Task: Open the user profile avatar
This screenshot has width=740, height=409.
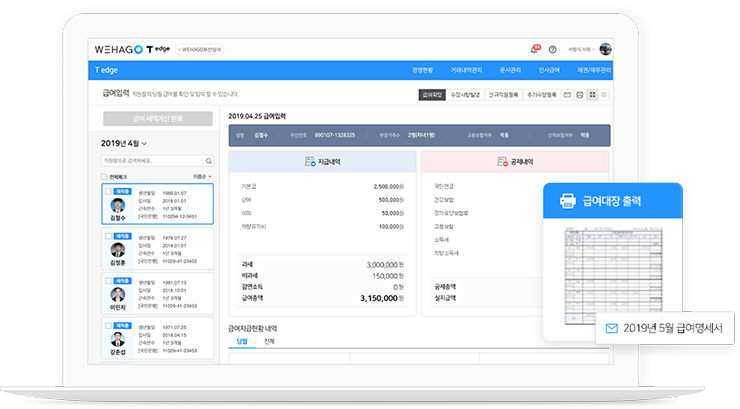Action: (x=606, y=48)
